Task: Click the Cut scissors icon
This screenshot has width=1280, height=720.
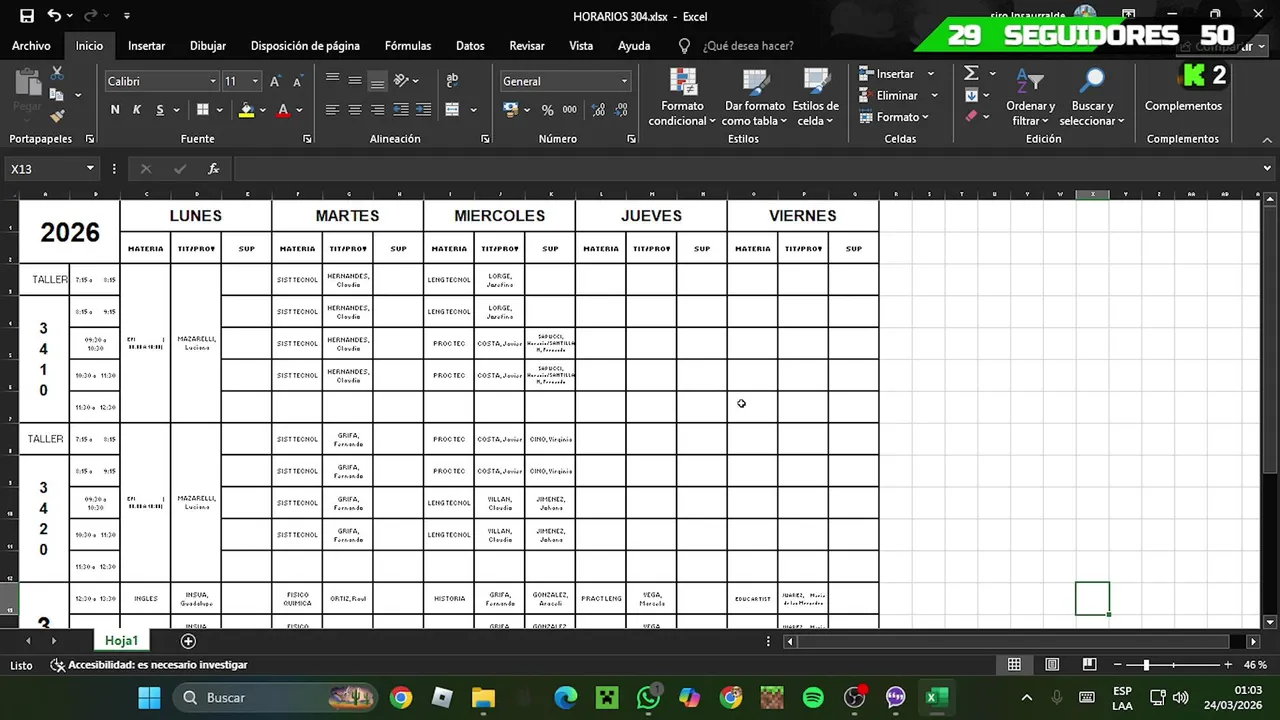Action: pos(57,74)
